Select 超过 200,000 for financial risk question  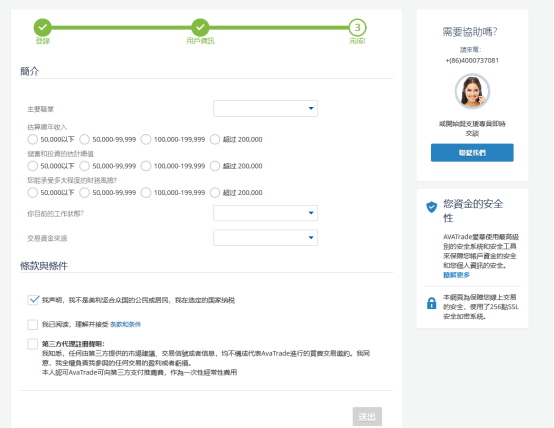(x=215, y=193)
